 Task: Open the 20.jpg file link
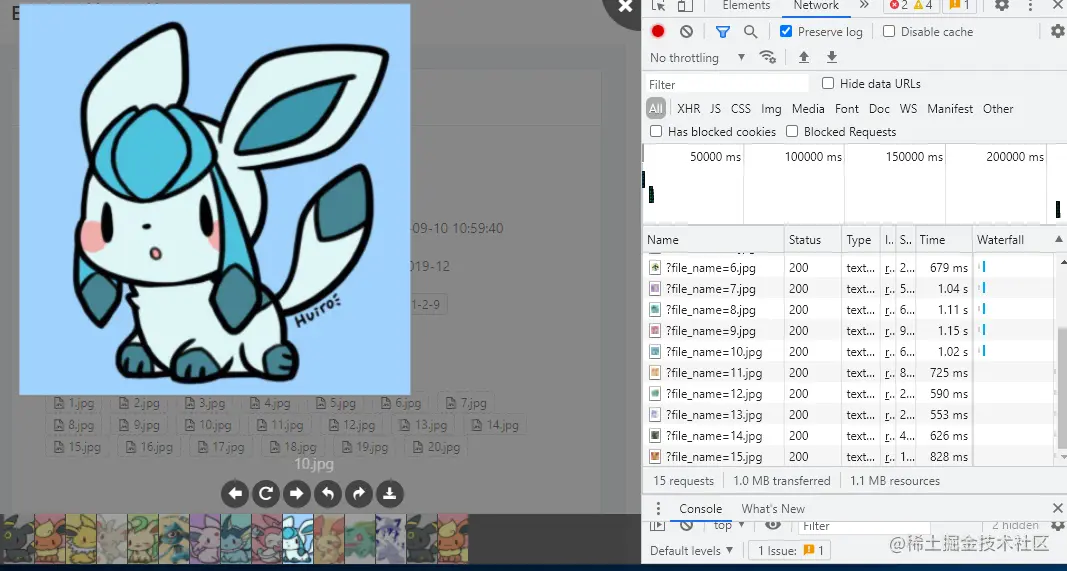pos(436,447)
